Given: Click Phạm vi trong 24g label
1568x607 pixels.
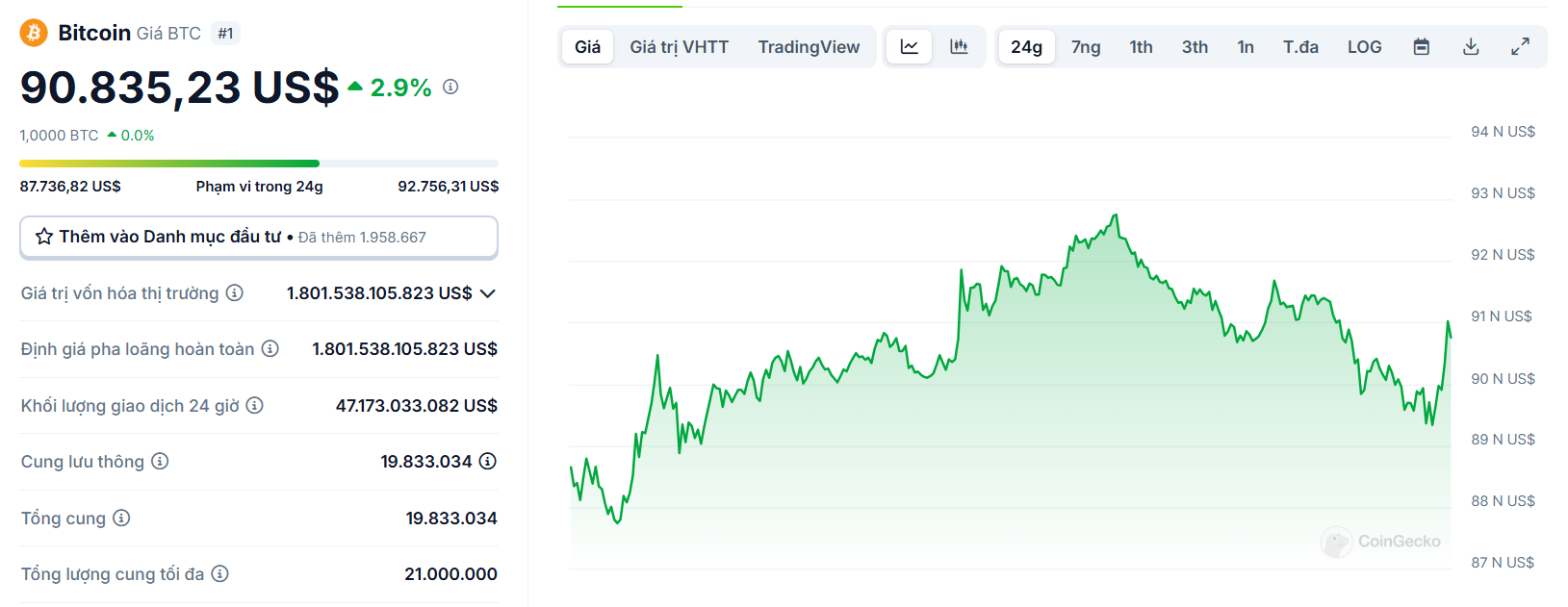Looking at the screenshot, I should (x=259, y=186).
